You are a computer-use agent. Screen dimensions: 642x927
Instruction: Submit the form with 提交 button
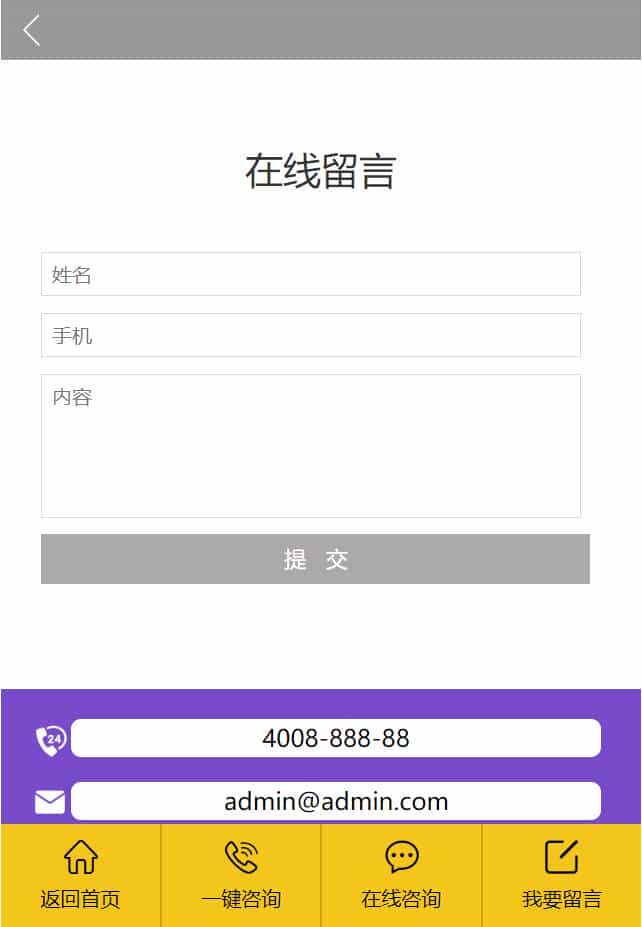coord(315,559)
